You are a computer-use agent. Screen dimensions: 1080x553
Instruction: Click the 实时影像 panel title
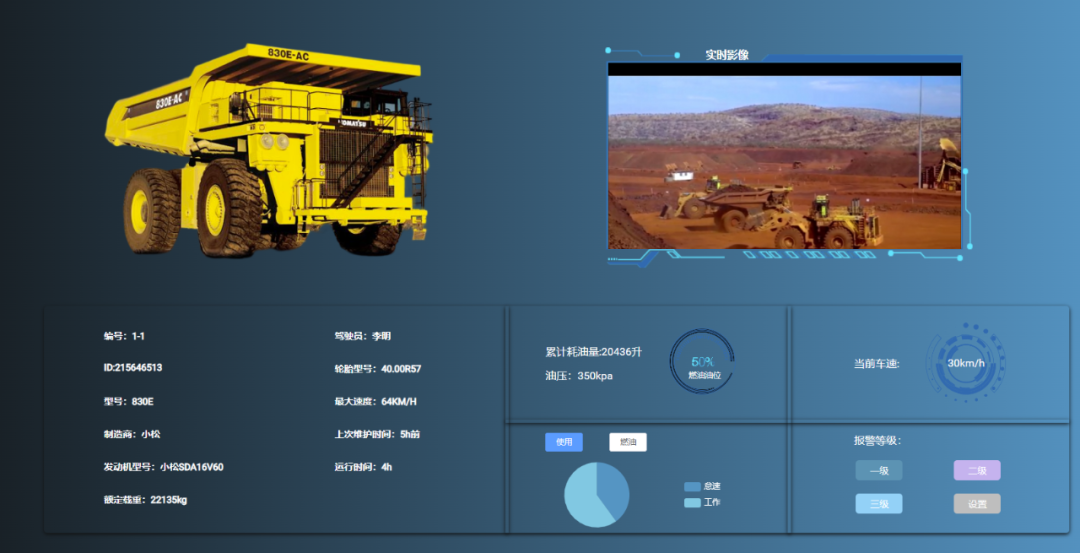point(727,55)
